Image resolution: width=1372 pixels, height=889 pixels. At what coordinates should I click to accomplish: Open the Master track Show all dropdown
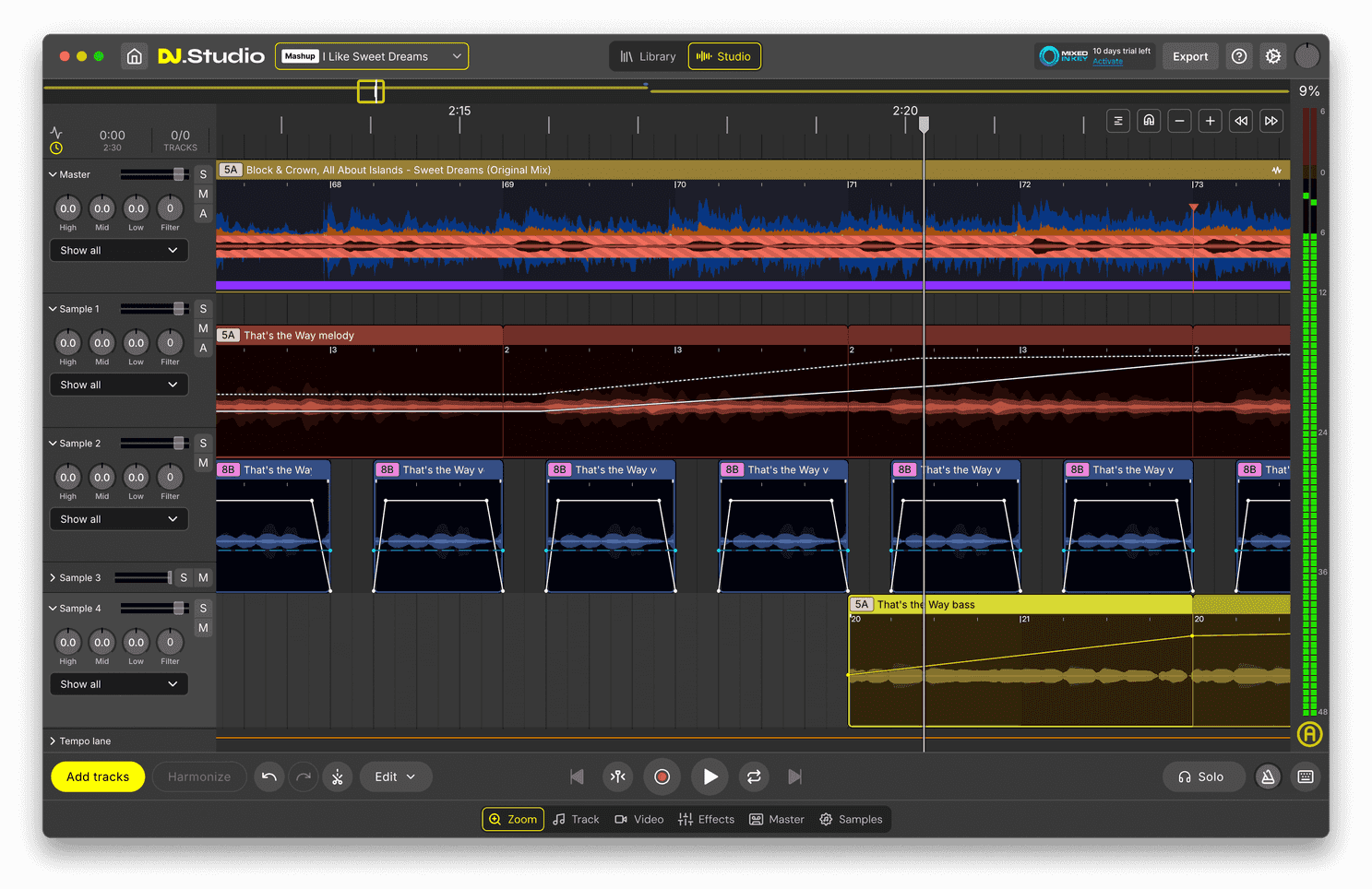(x=118, y=250)
